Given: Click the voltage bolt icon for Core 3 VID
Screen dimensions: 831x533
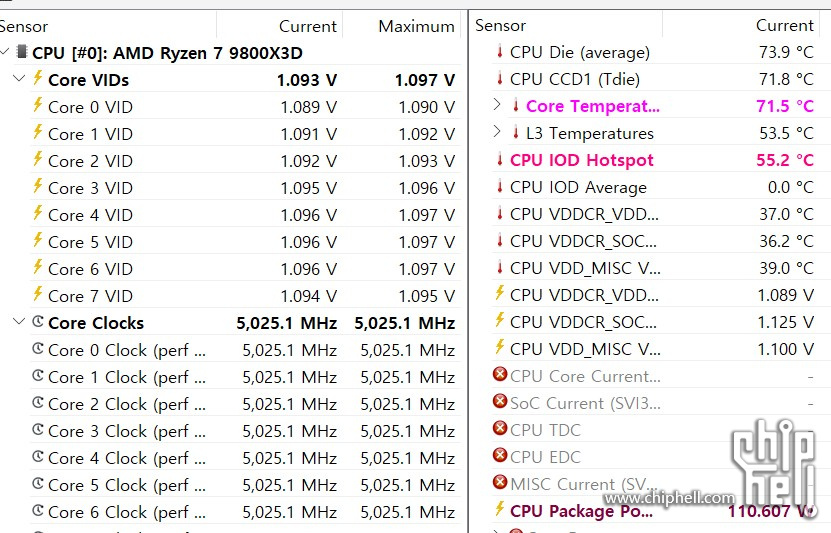Looking at the screenshot, I should tap(38, 187).
